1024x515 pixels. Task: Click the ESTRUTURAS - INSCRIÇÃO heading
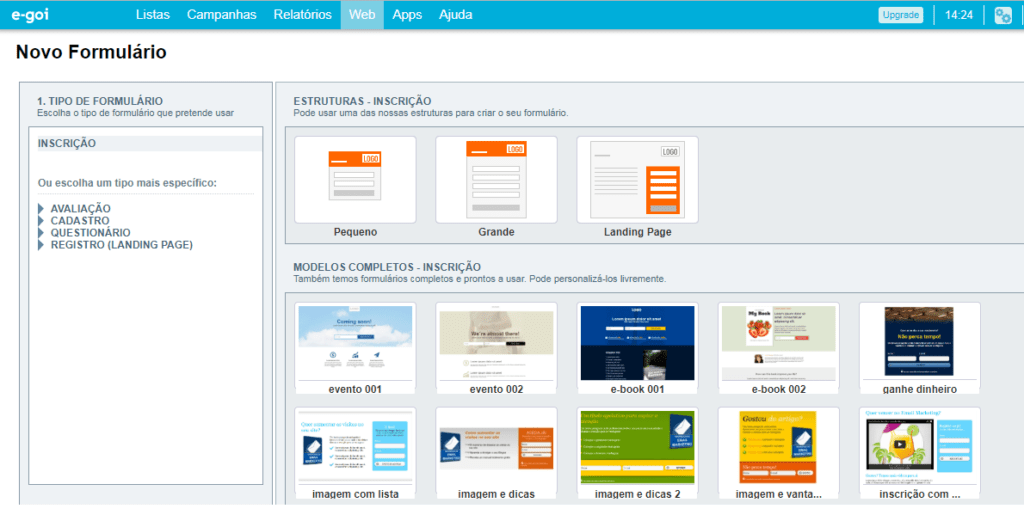point(362,101)
